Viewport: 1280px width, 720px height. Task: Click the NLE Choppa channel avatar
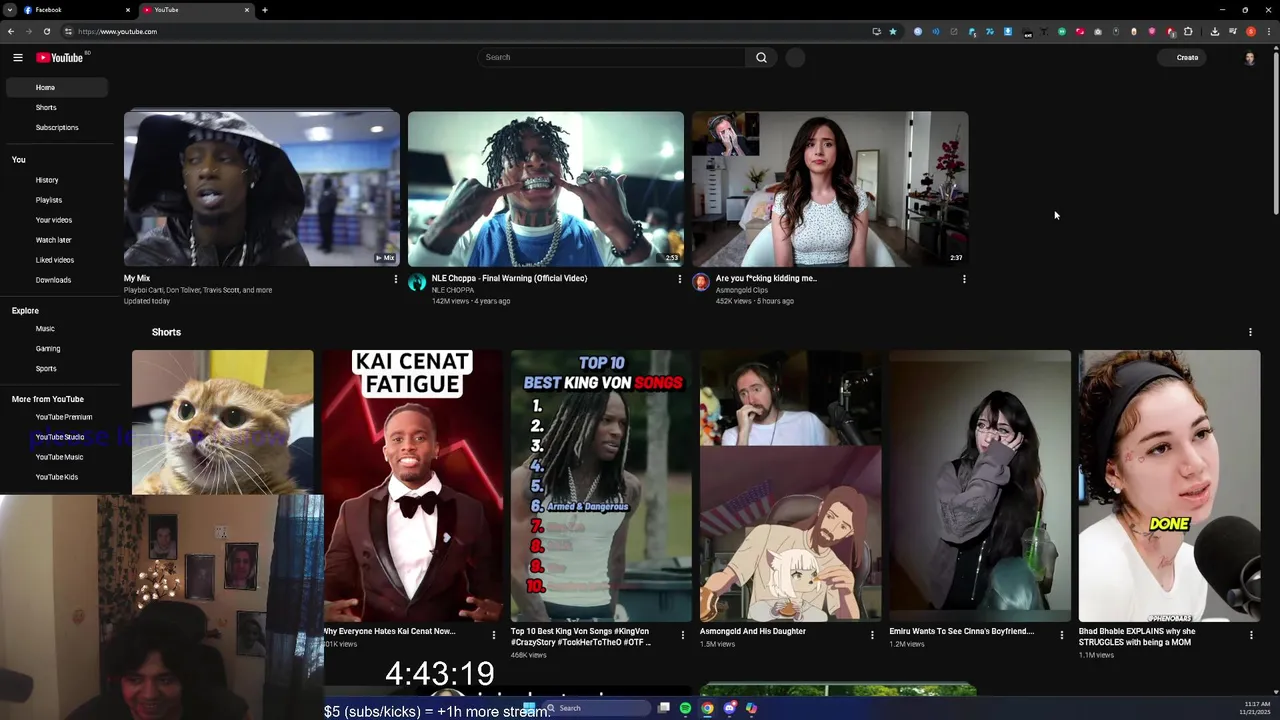click(417, 282)
